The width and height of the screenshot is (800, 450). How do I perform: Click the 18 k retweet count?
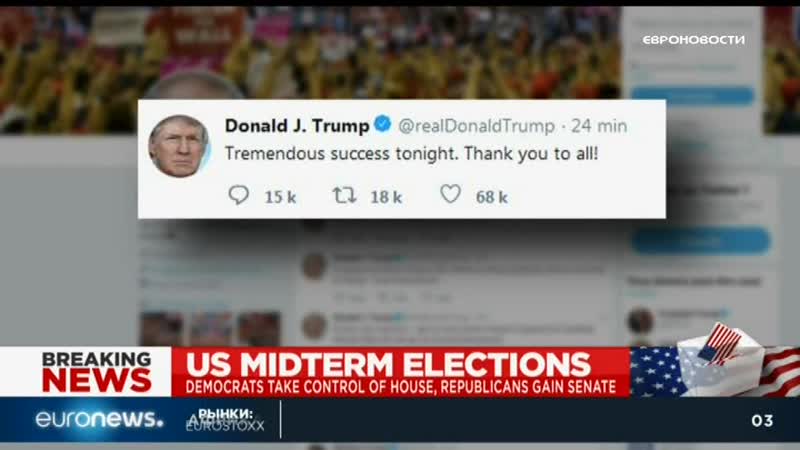[x=386, y=197]
